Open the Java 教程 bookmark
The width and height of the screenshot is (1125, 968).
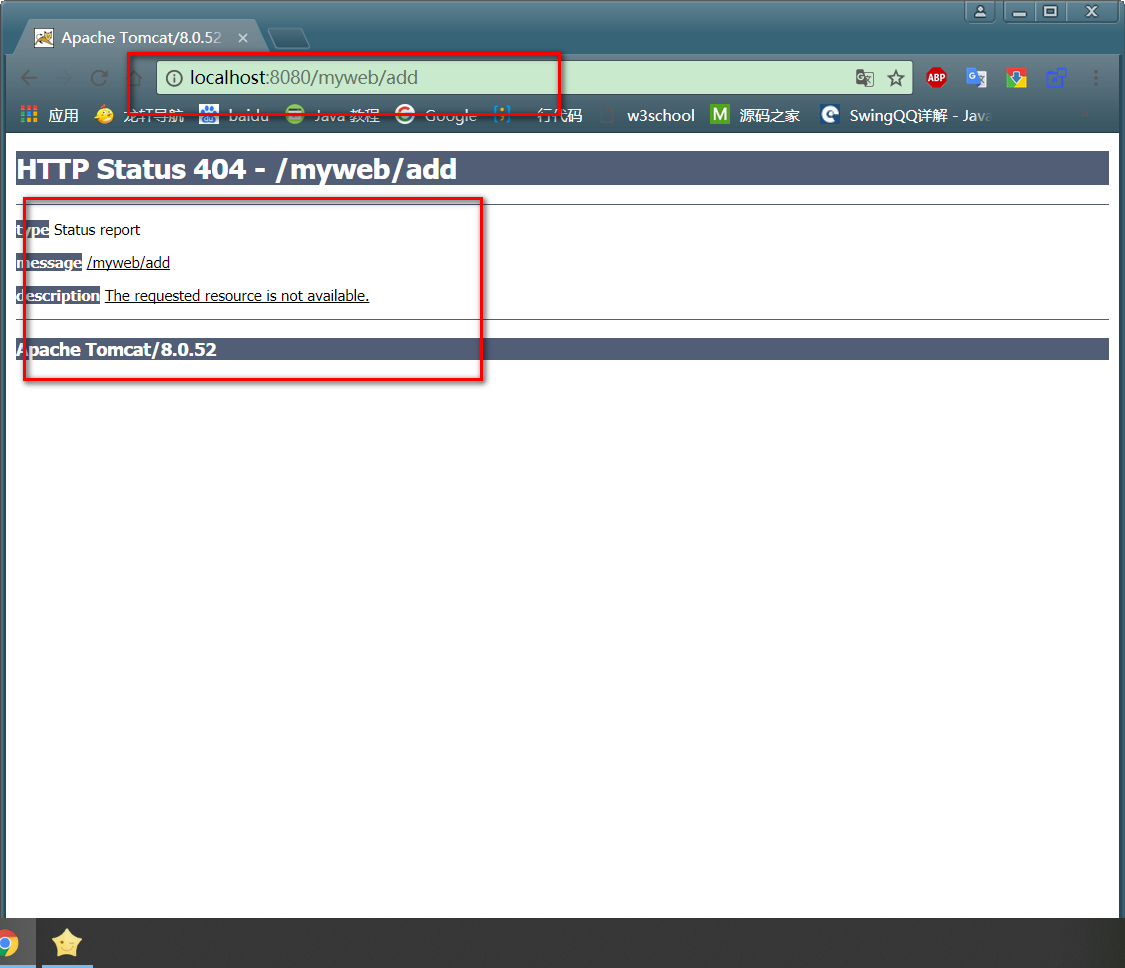point(333,115)
